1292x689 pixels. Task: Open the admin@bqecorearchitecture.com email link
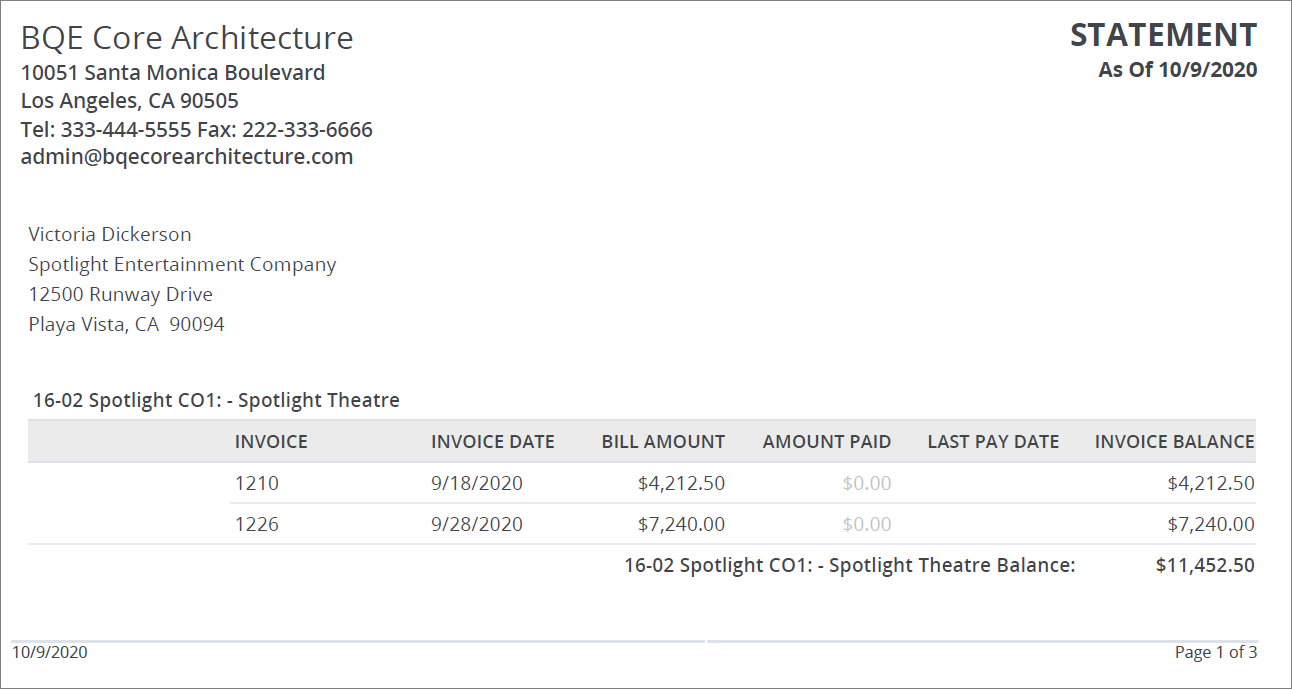[x=186, y=156]
